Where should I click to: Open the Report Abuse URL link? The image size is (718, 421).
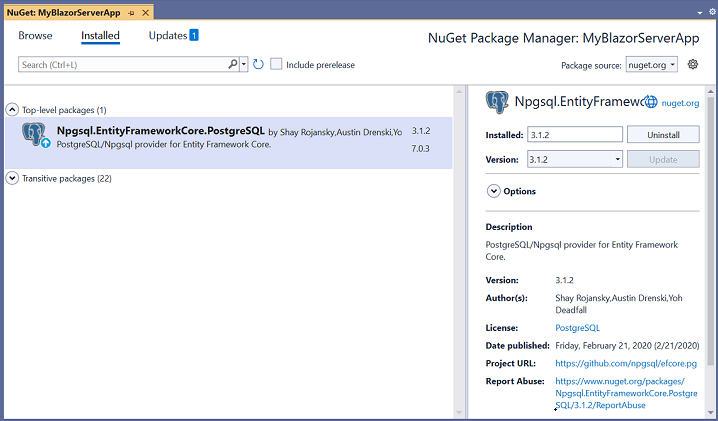pyautogui.click(x=626, y=393)
